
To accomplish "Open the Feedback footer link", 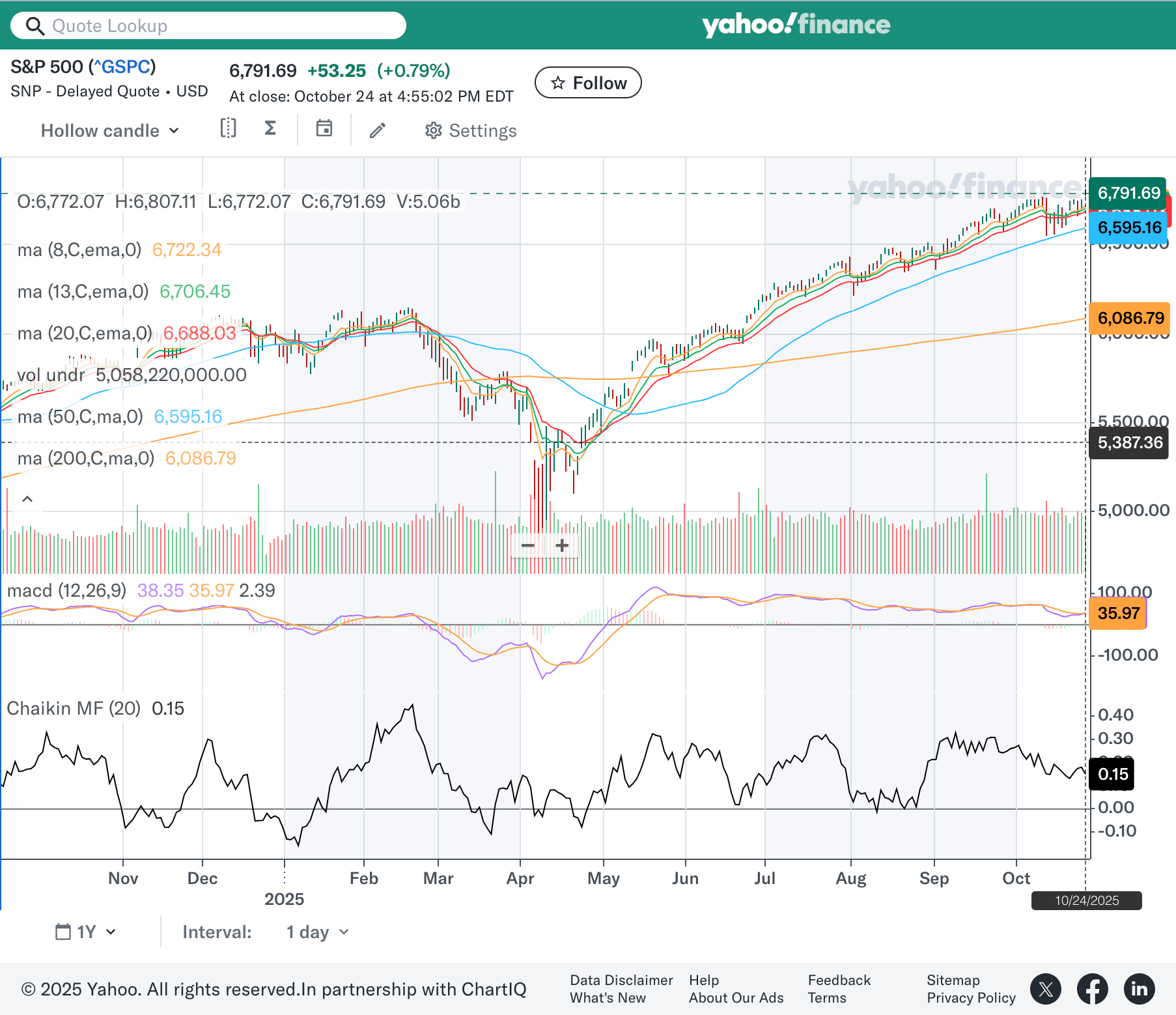I will [x=839, y=980].
